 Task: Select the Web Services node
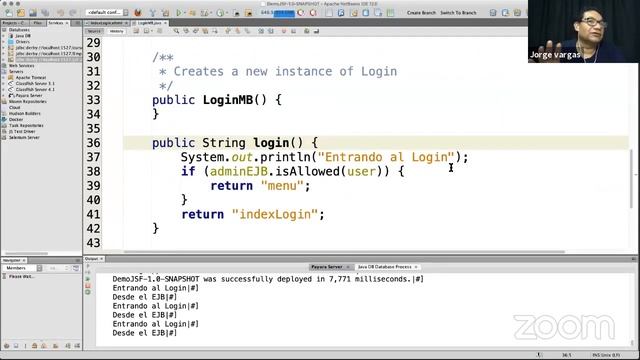21,66
